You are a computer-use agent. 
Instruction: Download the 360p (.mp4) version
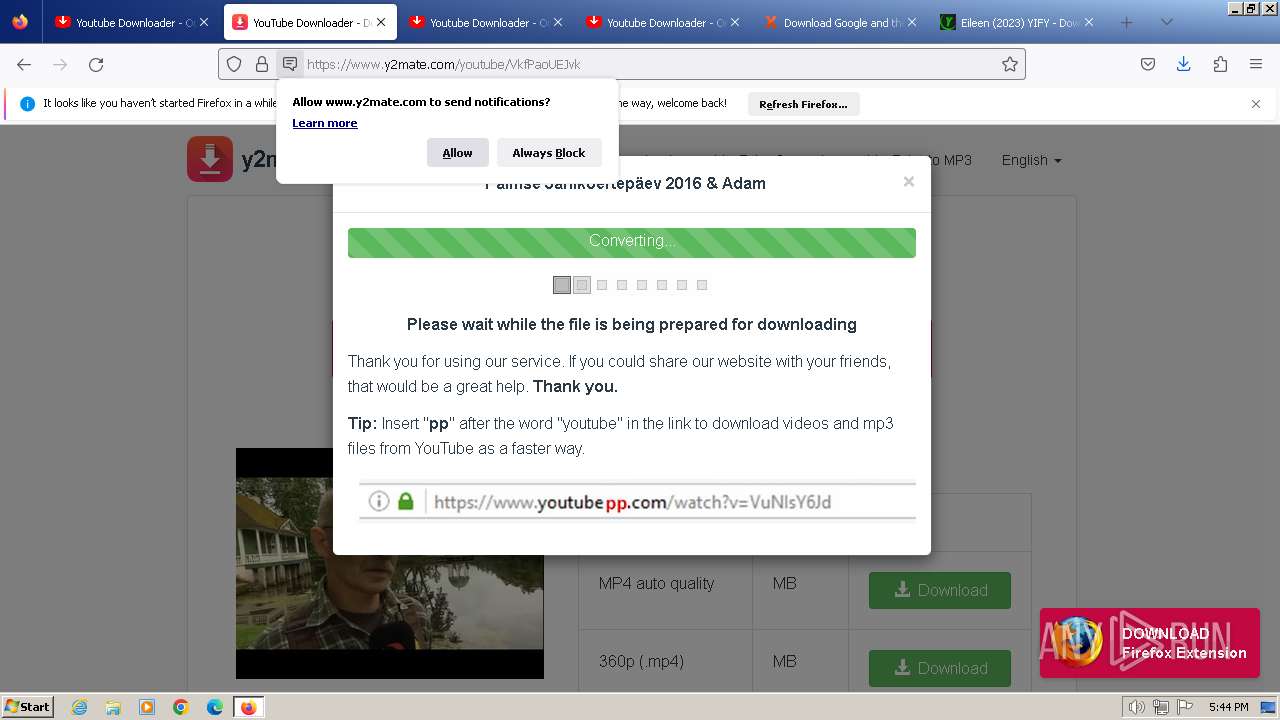coord(940,668)
